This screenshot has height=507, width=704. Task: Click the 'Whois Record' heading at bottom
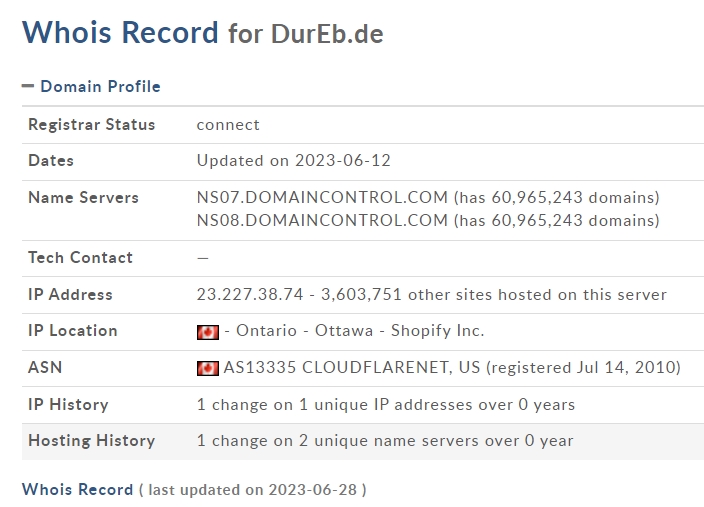[77, 489]
